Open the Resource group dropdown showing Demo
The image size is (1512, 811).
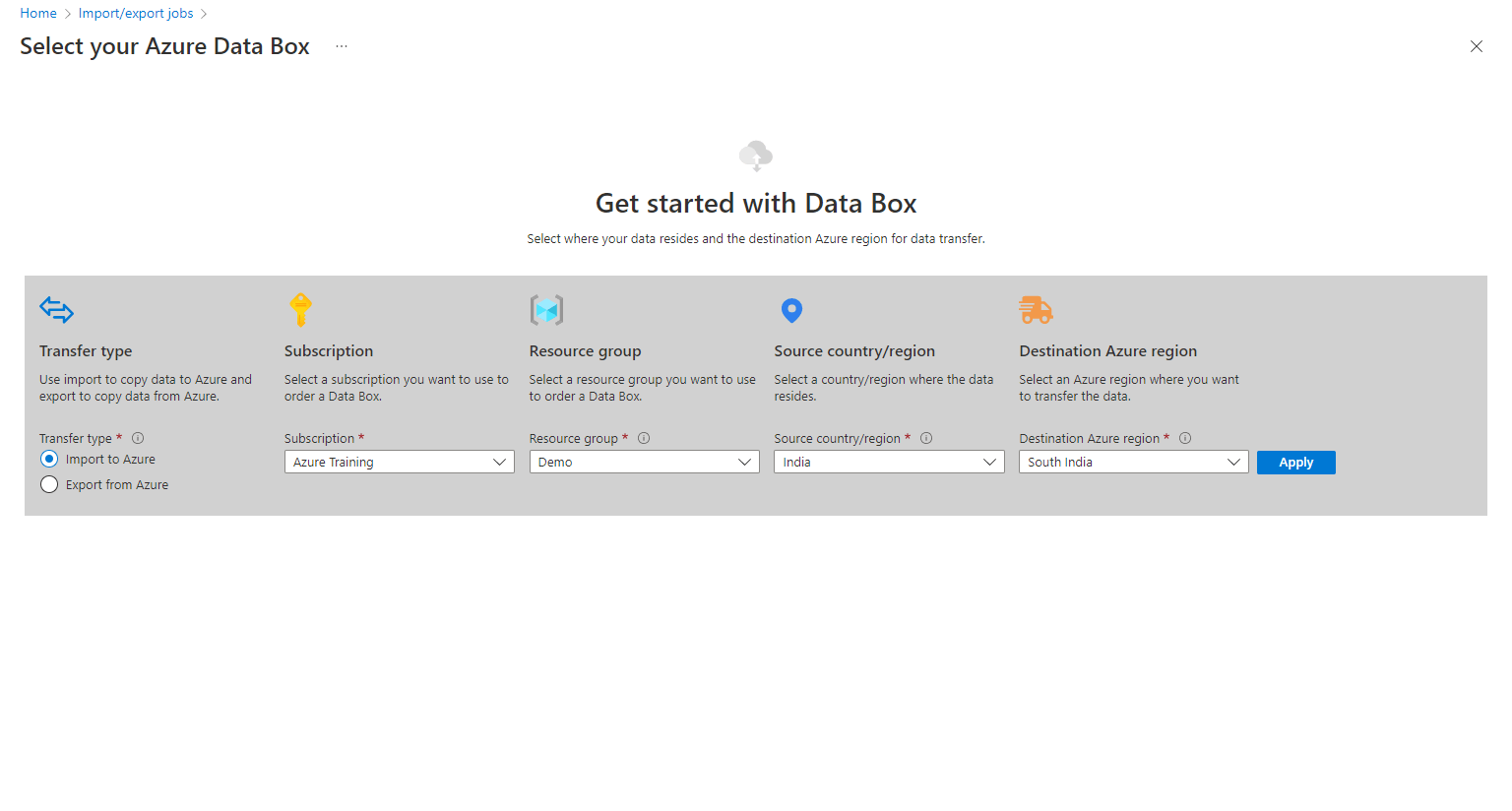click(645, 462)
